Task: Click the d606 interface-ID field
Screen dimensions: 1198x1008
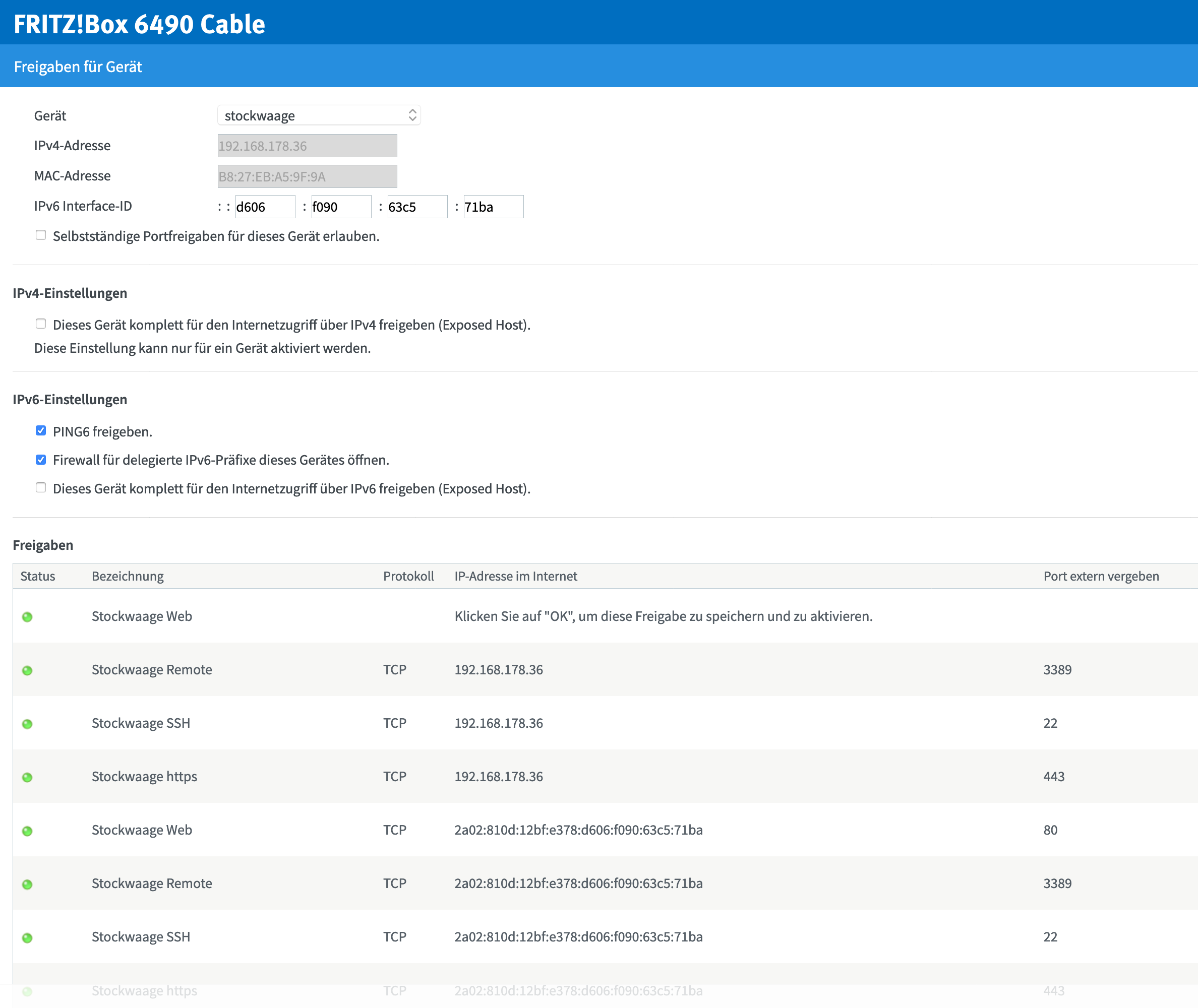Action: (265, 207)
